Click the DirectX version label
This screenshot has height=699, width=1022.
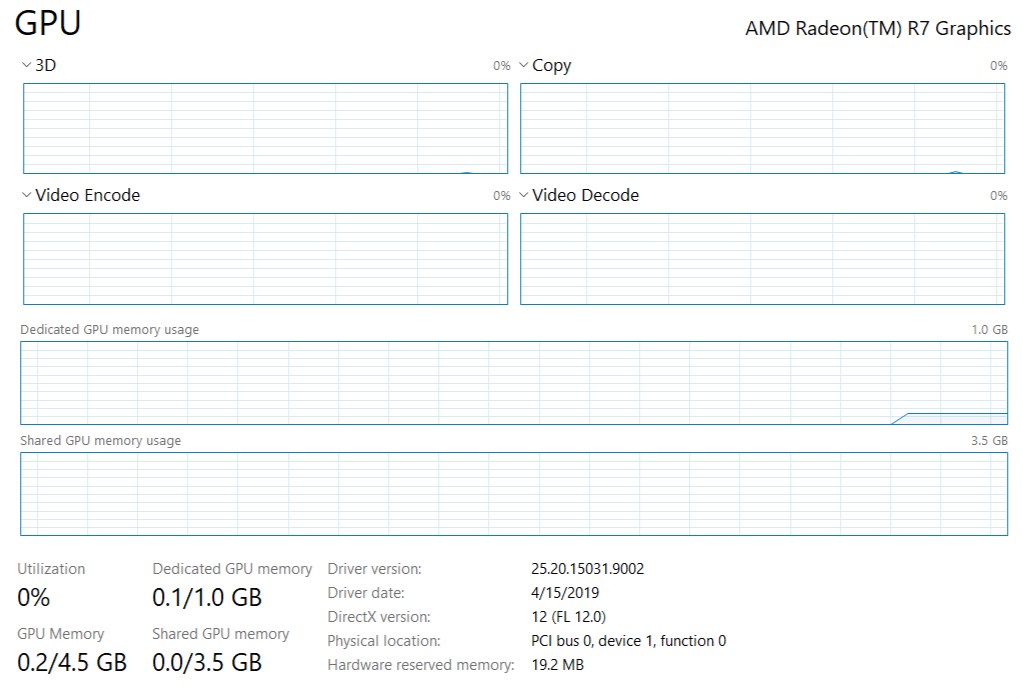tap(379, 617)
